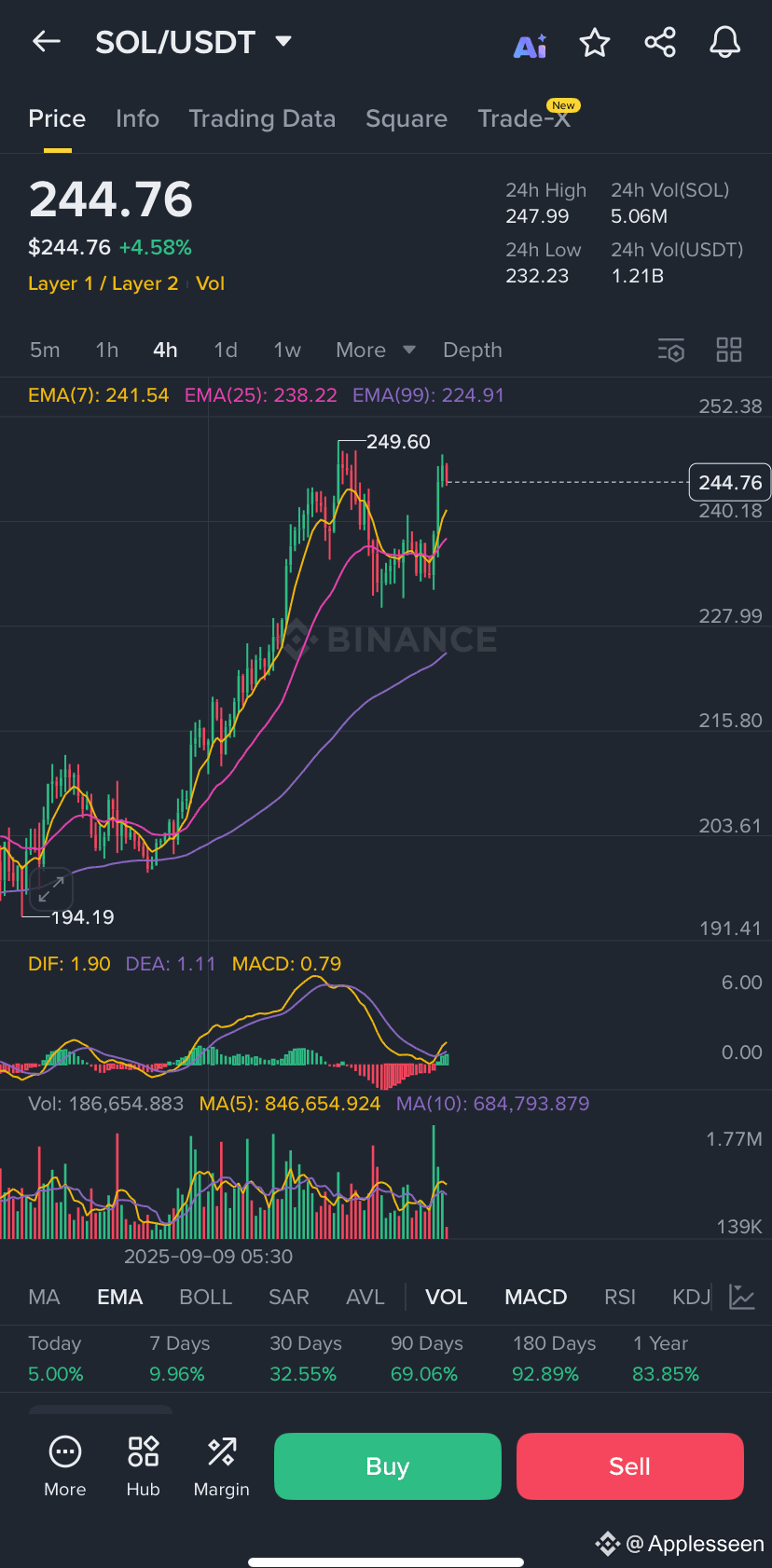Viewport: 772px width, 1568px height.
Task: Tap the back arrow icon
Action: pos(46,42)
